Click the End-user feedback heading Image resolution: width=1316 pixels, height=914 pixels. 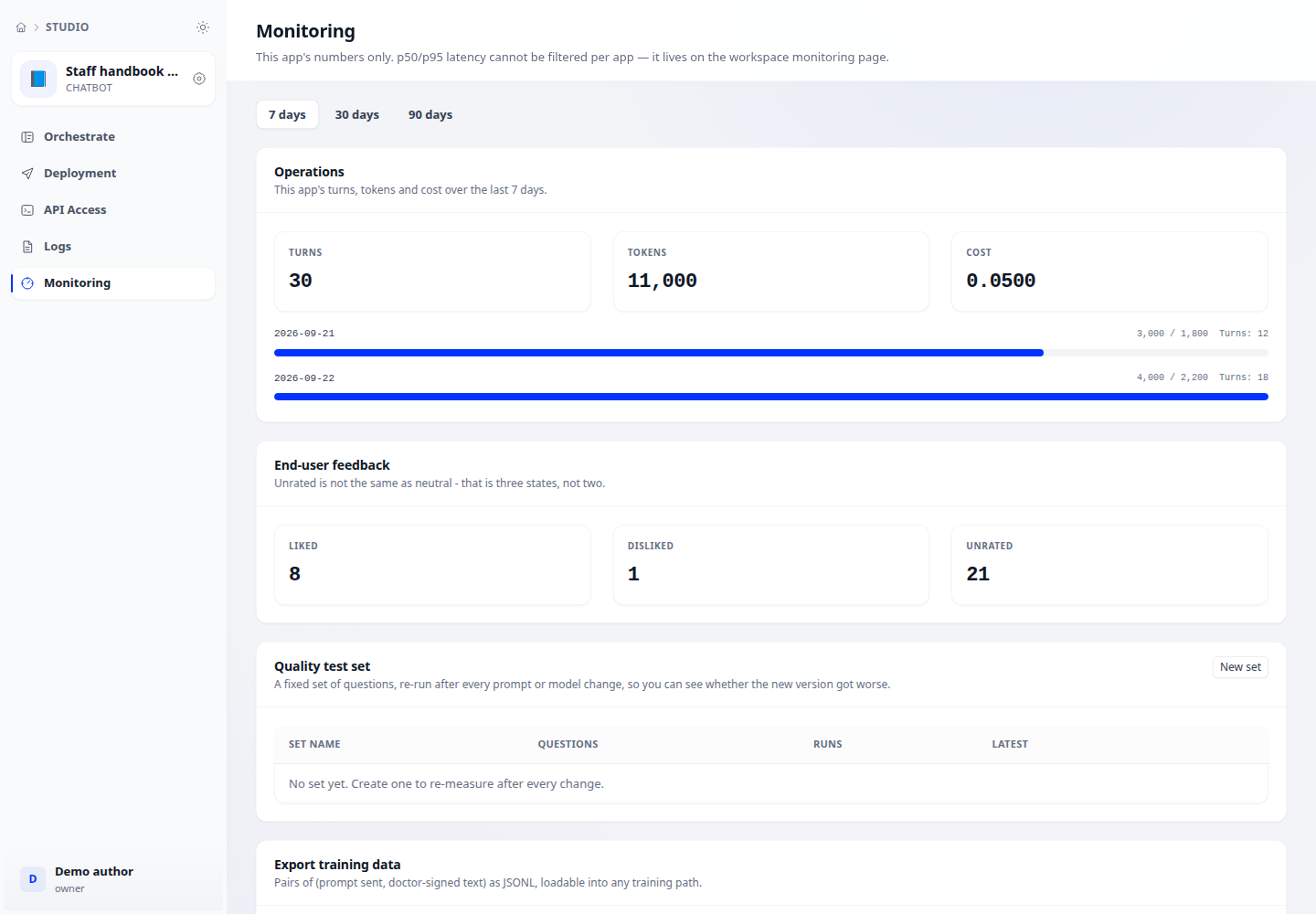332,465
